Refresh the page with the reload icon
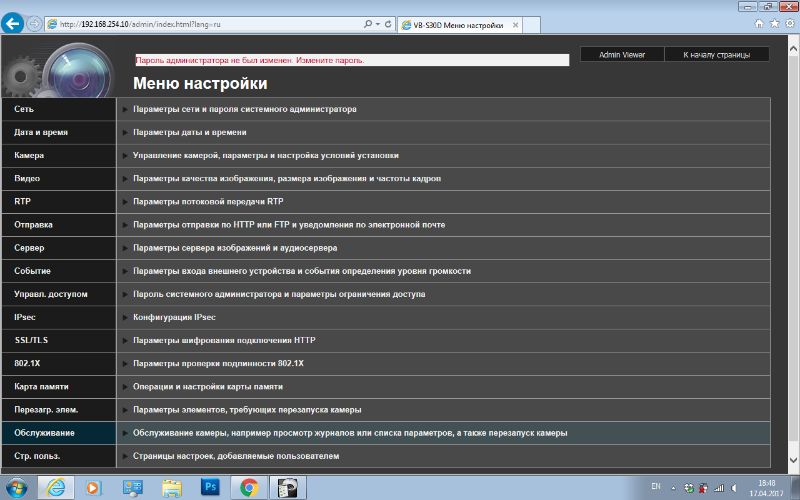 [388, 24]
